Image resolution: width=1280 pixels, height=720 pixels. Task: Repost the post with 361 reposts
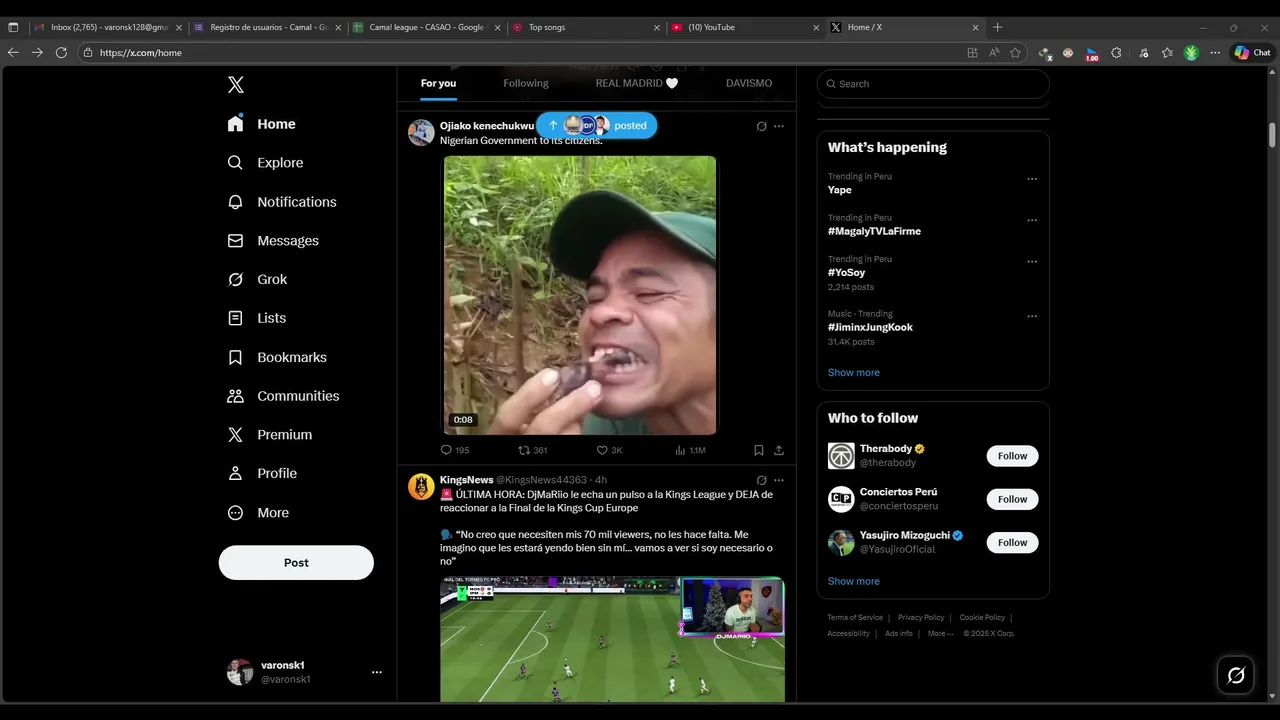532,451
